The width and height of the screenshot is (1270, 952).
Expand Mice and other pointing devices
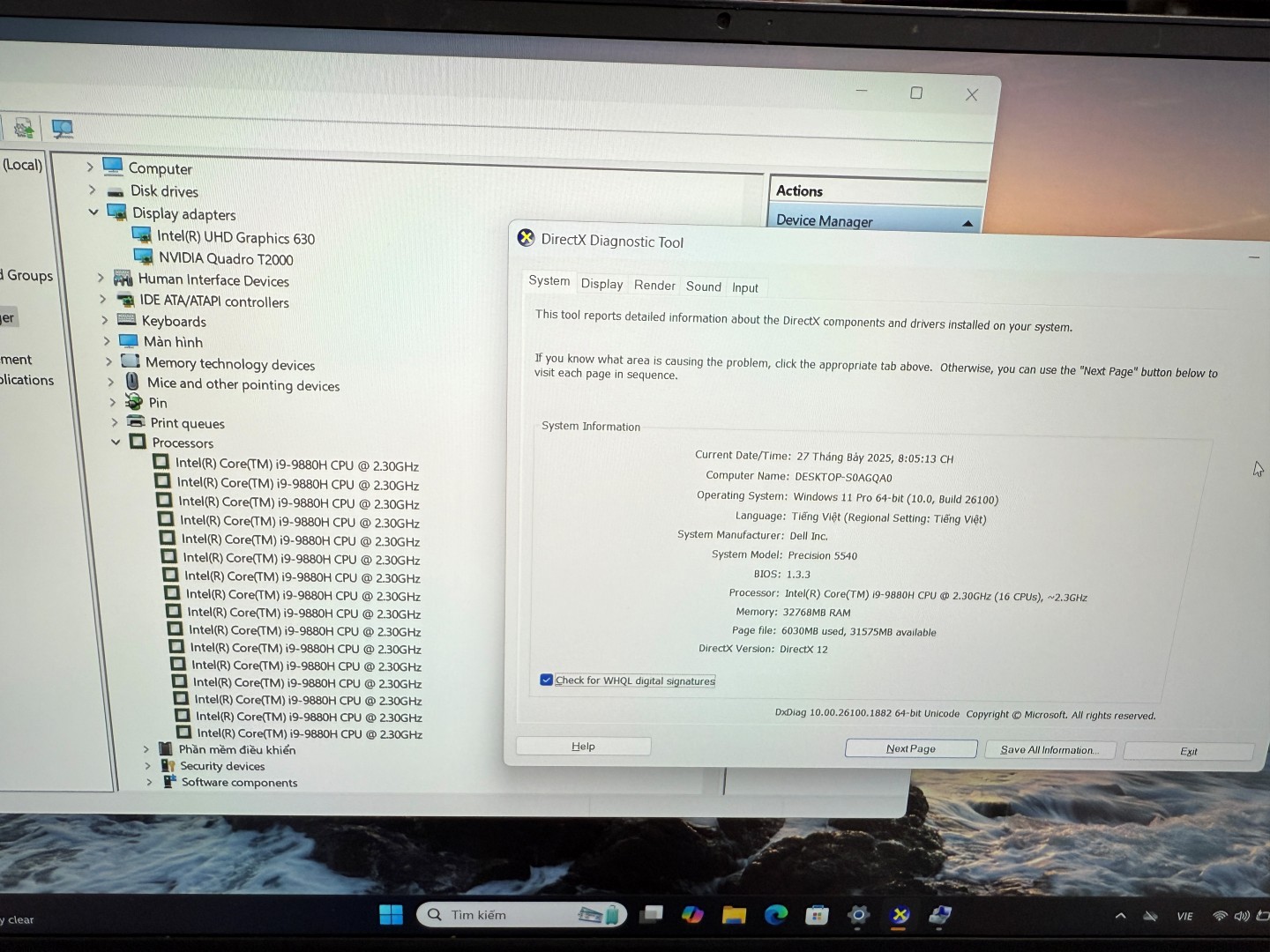click(110, 382)
